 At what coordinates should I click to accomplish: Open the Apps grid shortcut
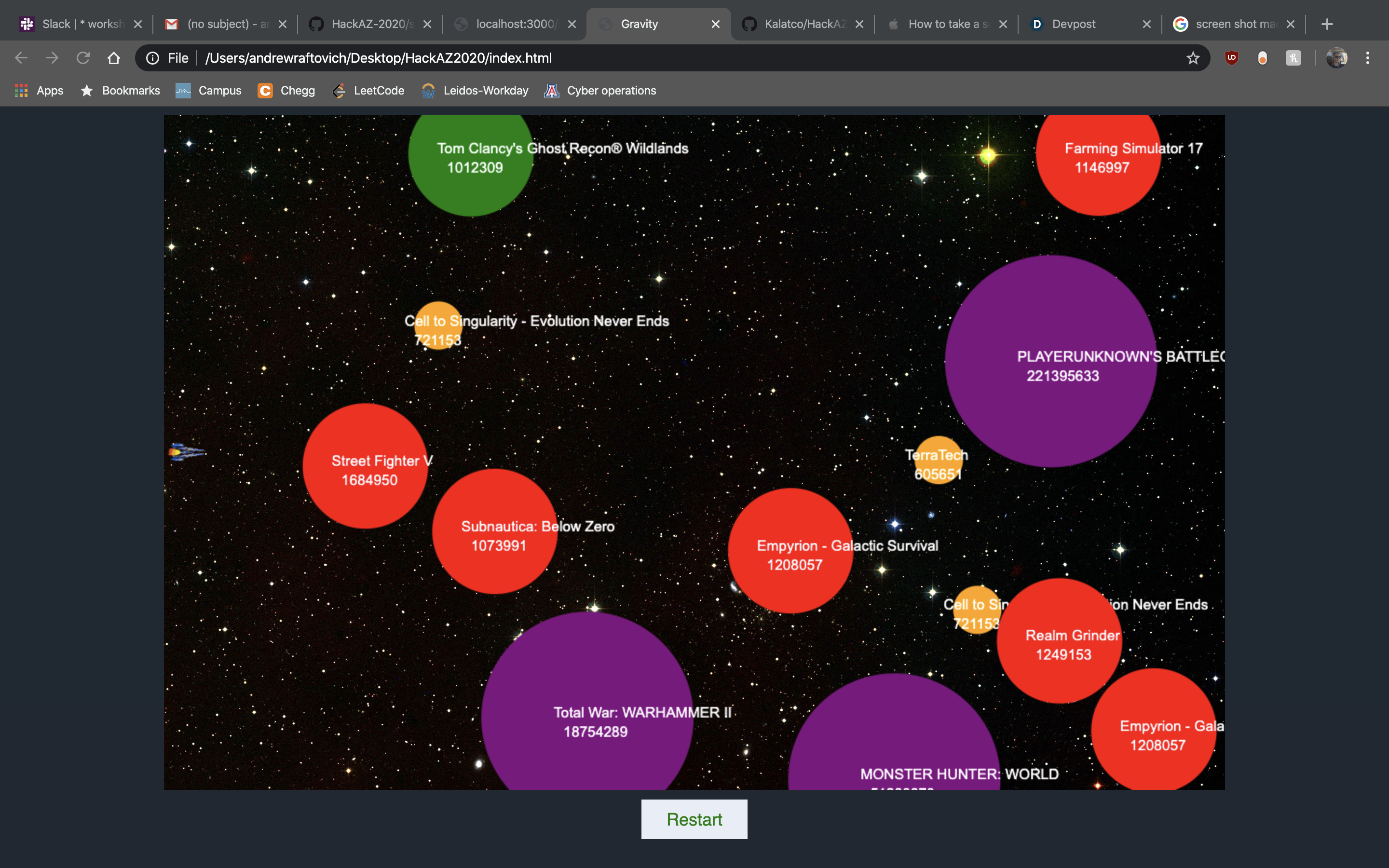pos(39,91)
